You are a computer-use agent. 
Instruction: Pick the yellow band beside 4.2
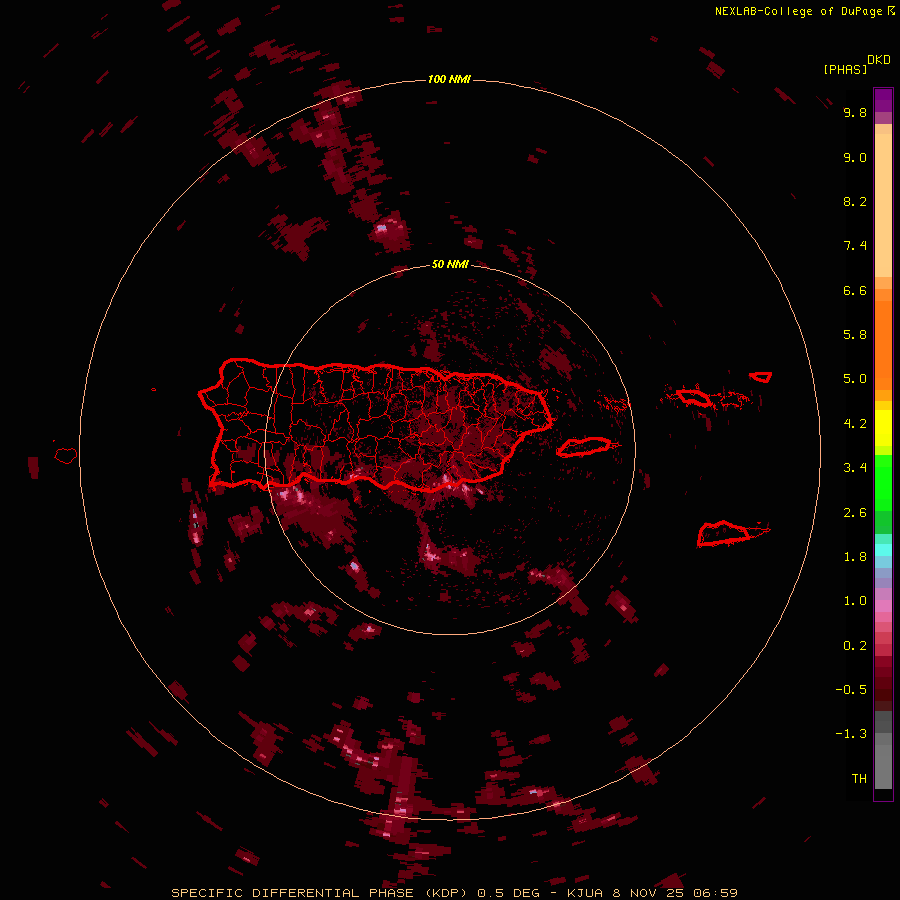(883, 428)
